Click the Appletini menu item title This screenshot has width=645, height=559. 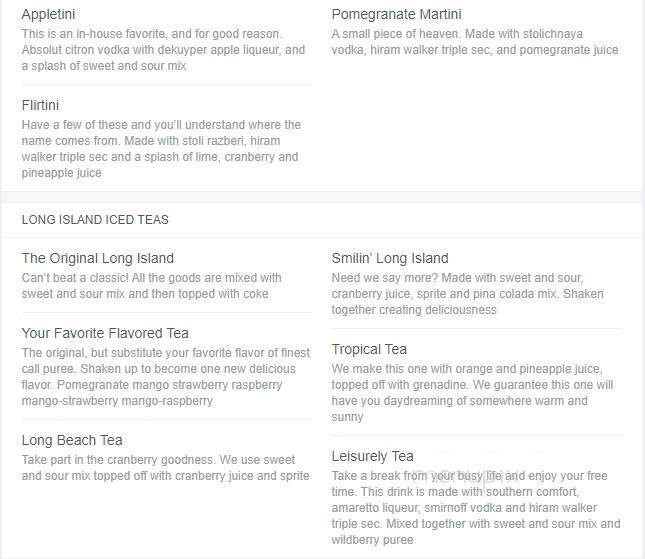click(x=48, y=14)
